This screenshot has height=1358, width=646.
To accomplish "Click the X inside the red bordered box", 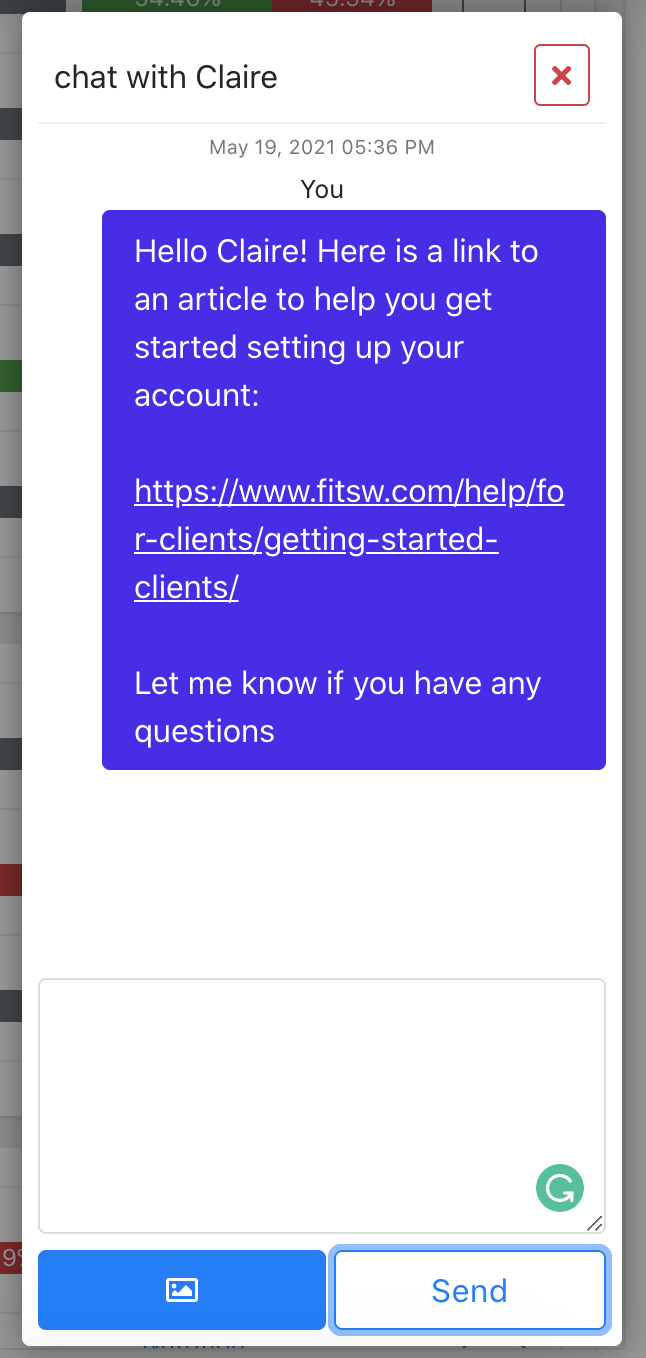I will tap(561, 75).
